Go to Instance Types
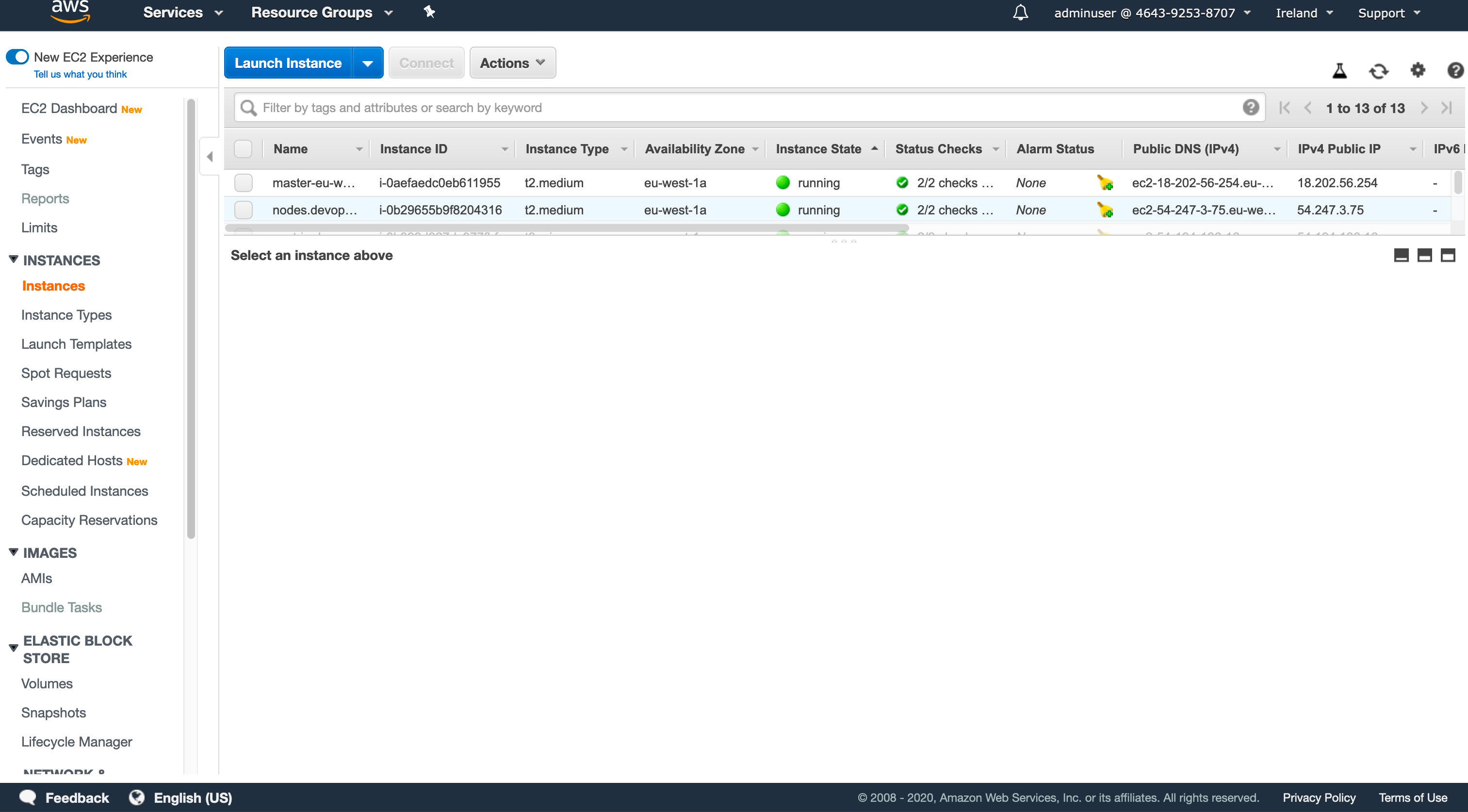1468x812 pixels. pyautogui.click(x=66, y=314)
